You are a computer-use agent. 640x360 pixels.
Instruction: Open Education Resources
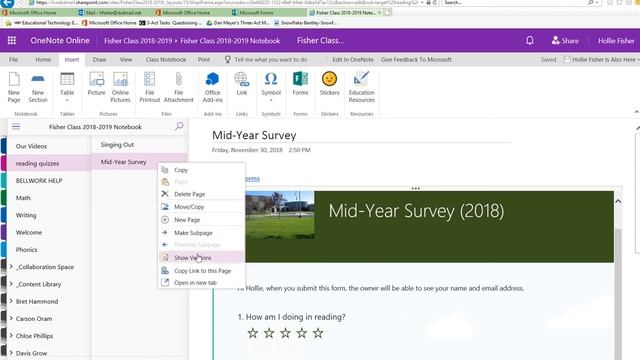click(362, 88)
